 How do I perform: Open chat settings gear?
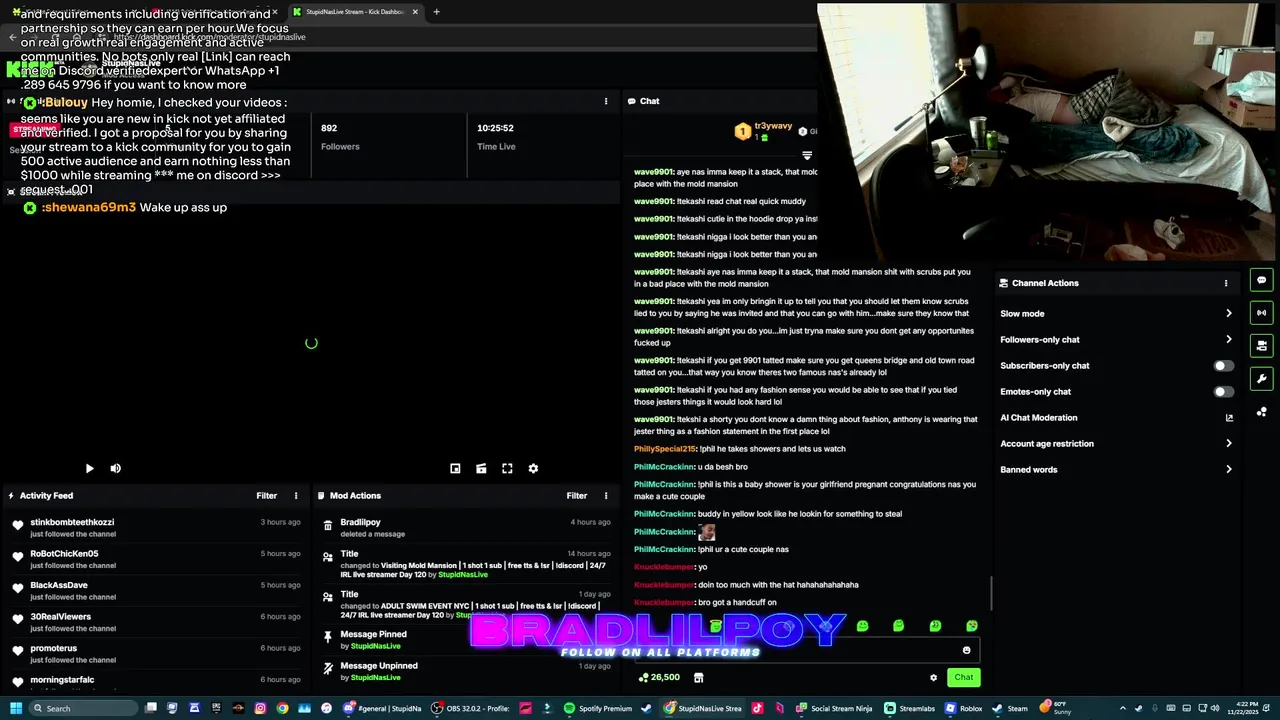tap(933, 678)
